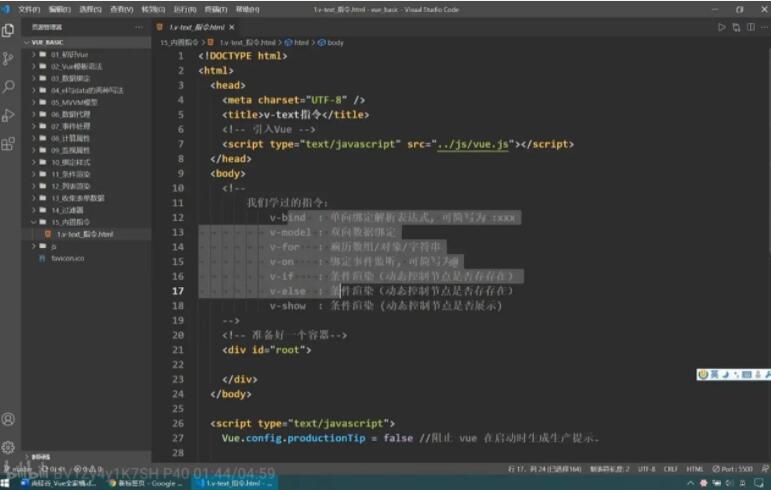Click the 15_内置指令 breadcrumb segment
This screenshot has height=490, width=771.
point(179,43)
